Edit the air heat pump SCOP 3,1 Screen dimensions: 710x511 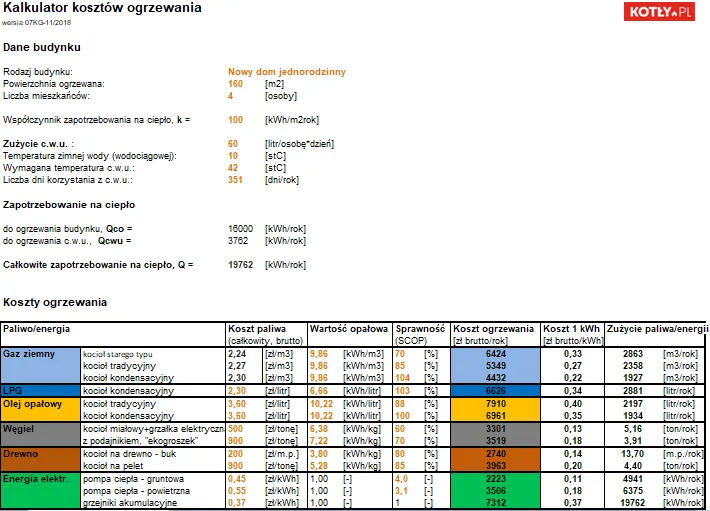click(401, 491)
